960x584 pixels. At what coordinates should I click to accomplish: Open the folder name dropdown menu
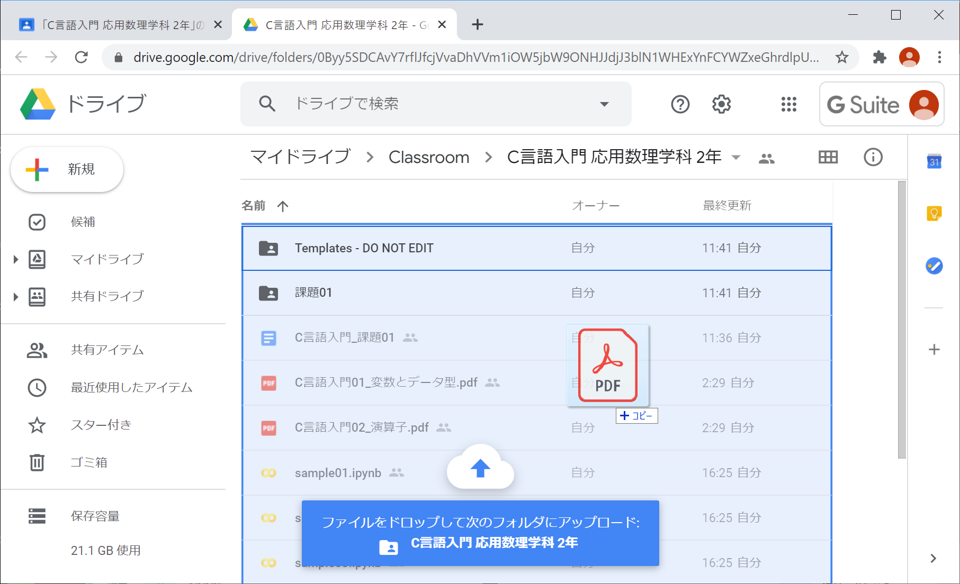(736, 158)
